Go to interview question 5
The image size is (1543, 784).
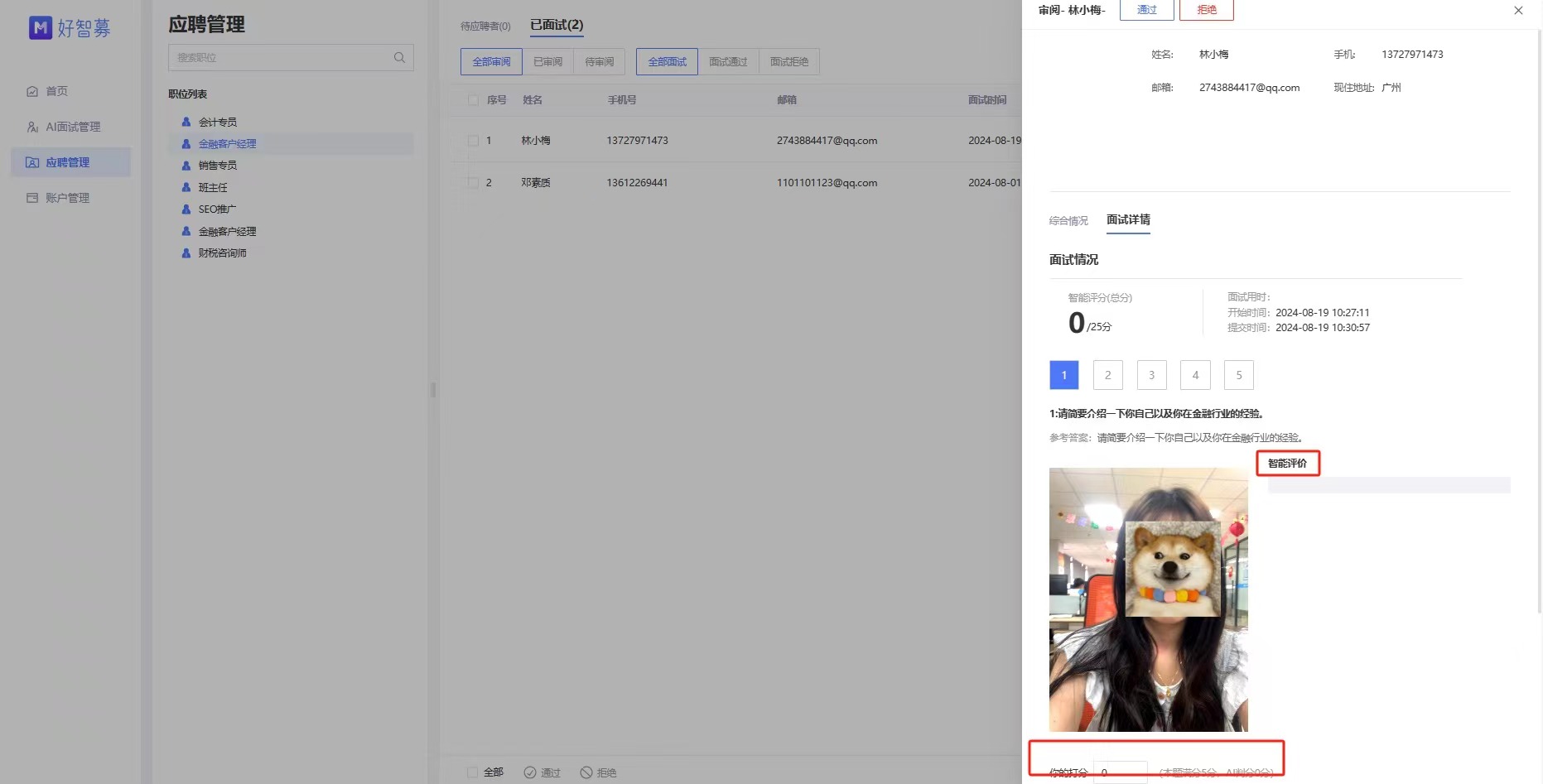(1239, 375)
